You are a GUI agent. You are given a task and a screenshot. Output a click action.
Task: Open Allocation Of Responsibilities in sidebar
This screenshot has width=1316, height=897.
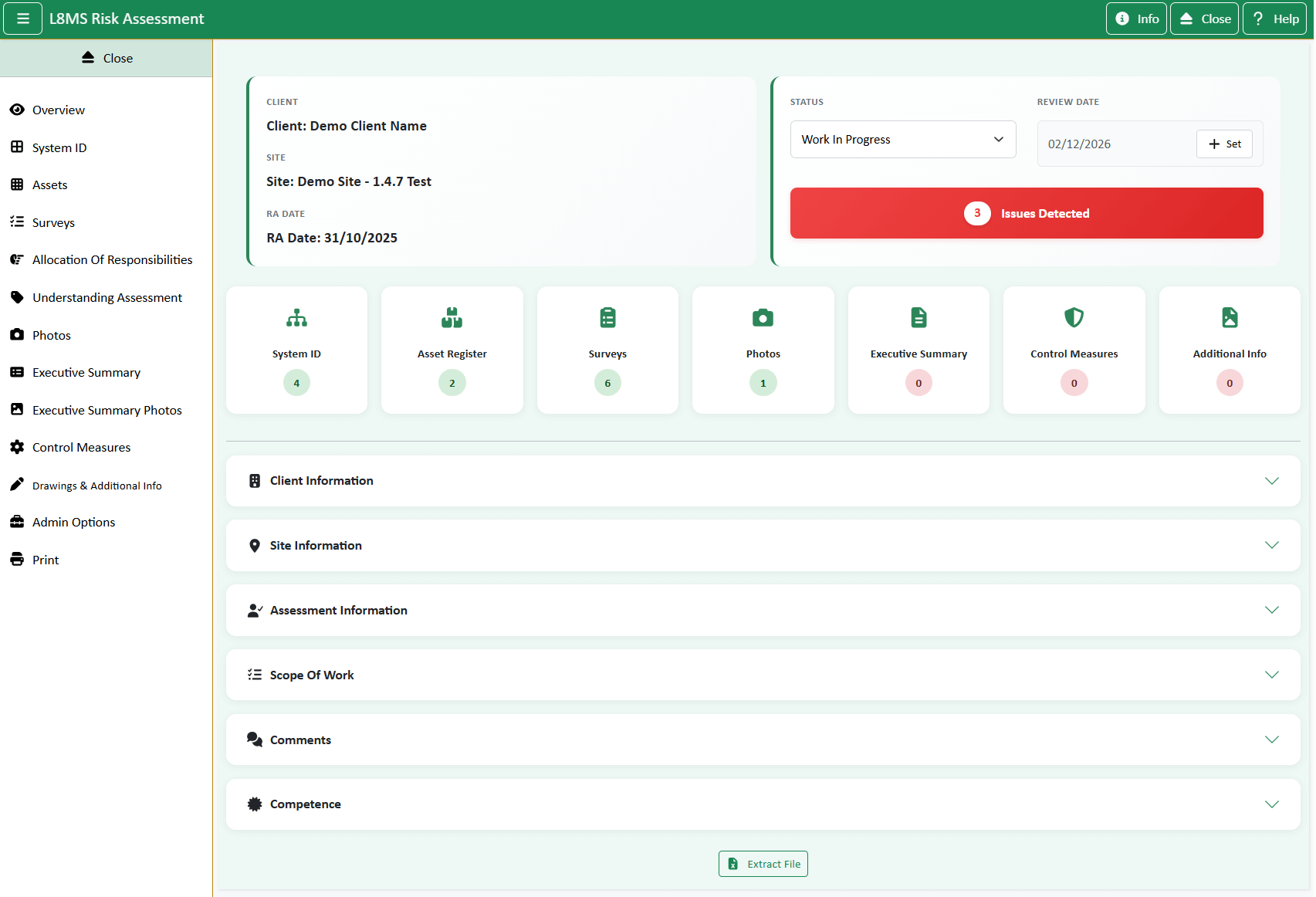point(112,260)
